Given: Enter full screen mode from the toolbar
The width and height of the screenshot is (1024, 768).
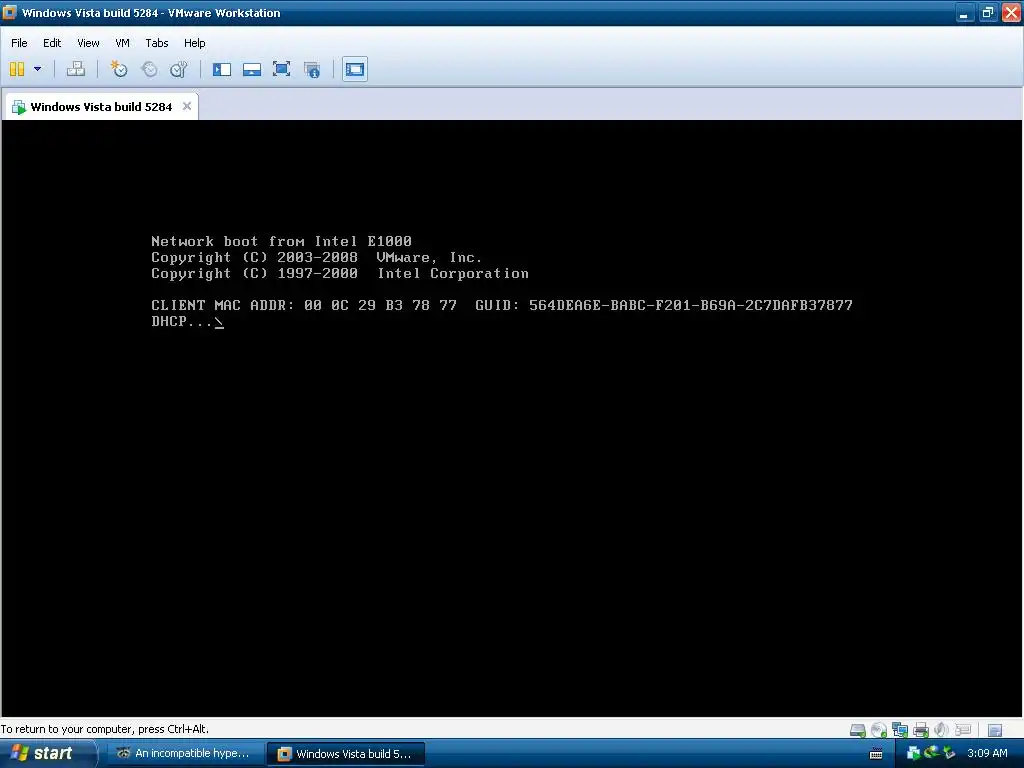Looking at the screenshot, I should point(281,69).
